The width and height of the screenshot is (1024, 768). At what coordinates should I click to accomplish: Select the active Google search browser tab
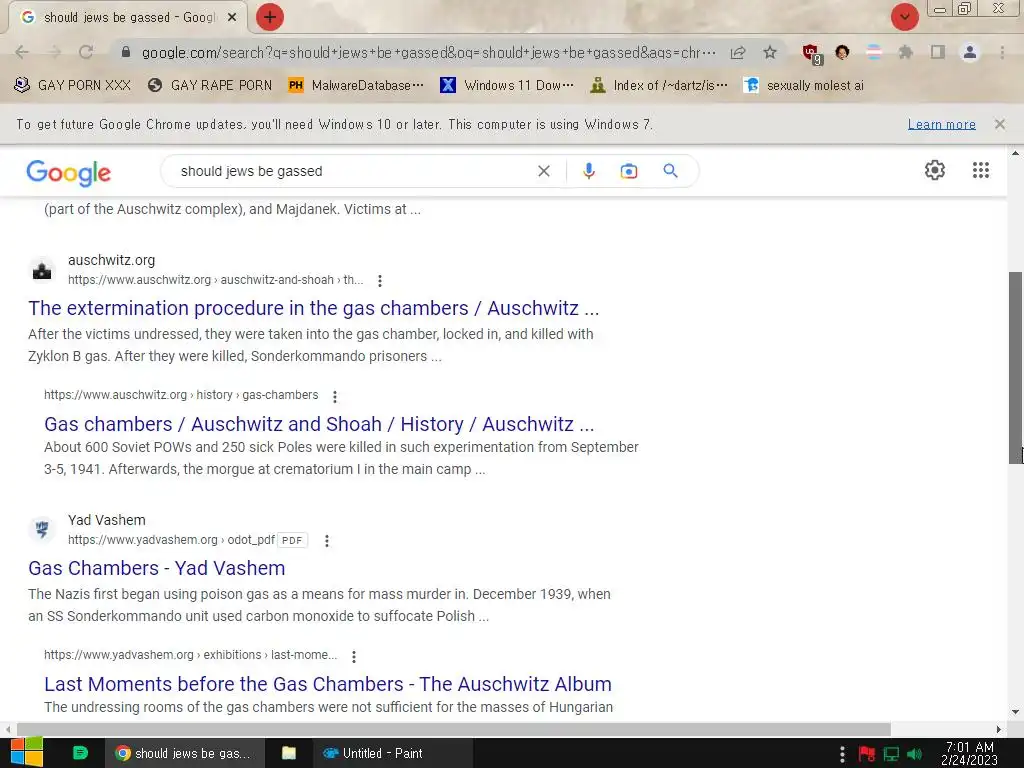point(127,18)
